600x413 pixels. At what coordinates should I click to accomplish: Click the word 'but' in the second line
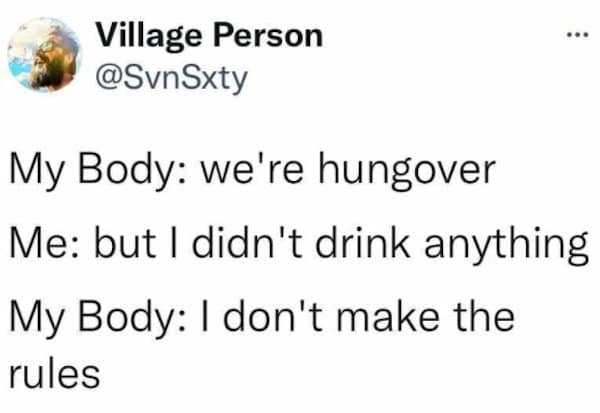click(x=125, y=243)
